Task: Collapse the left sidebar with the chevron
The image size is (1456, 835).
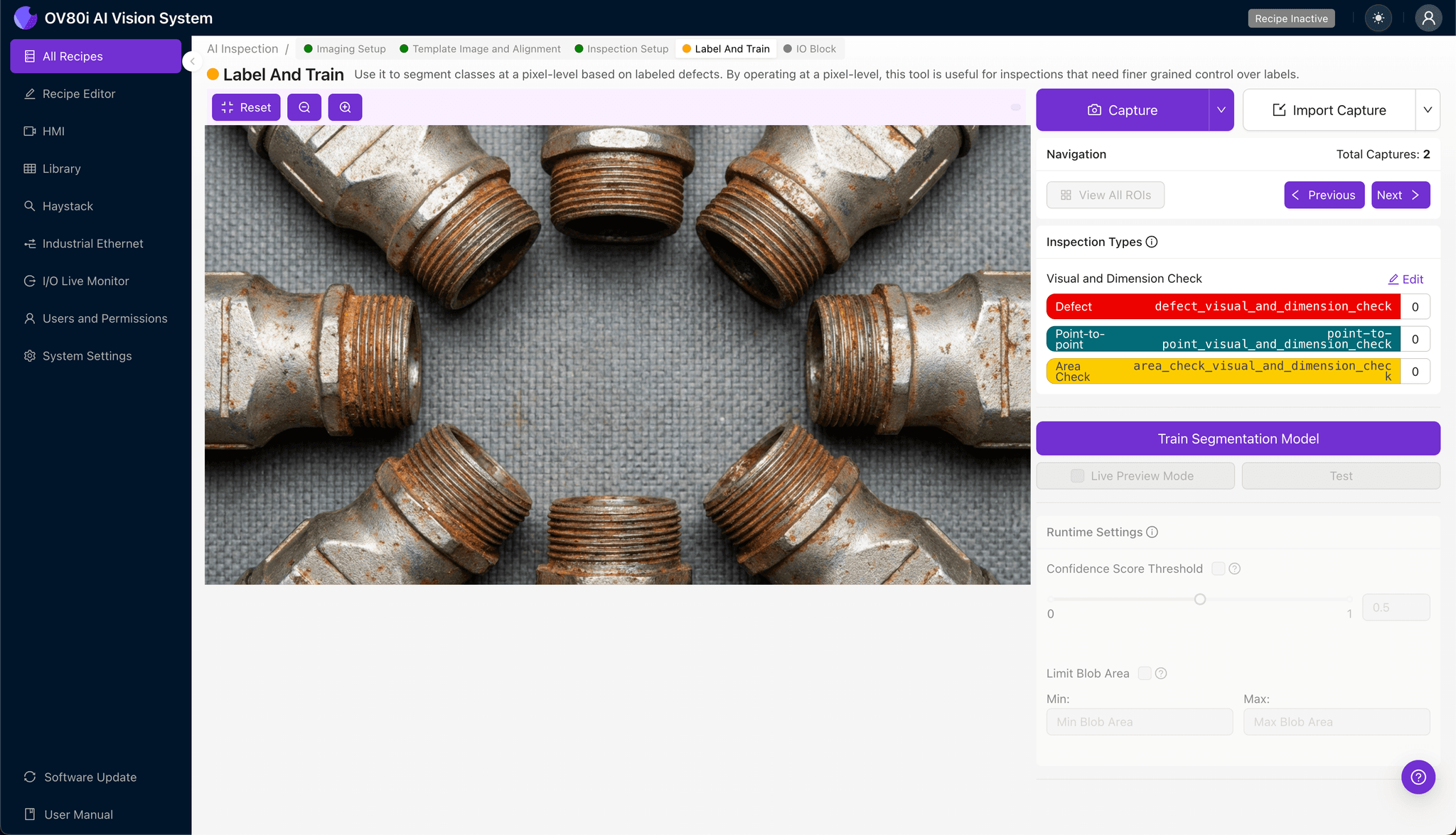Action: tap(192, 61)
